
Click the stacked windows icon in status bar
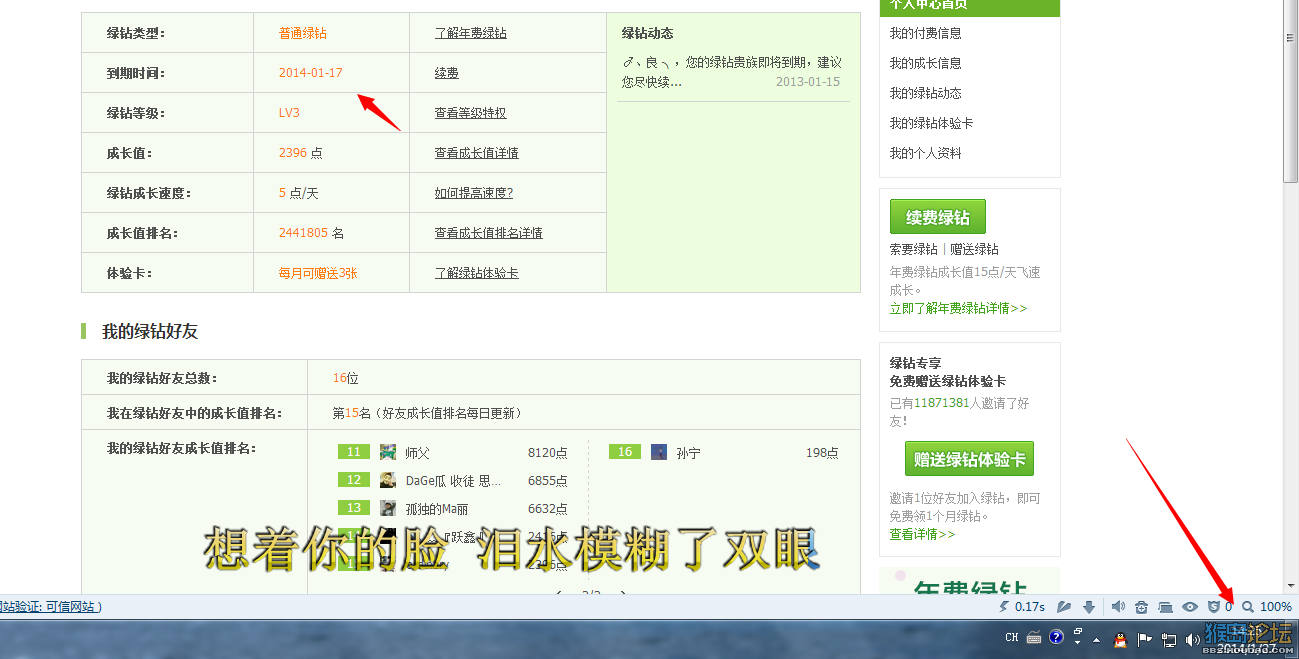(1165, 607)
